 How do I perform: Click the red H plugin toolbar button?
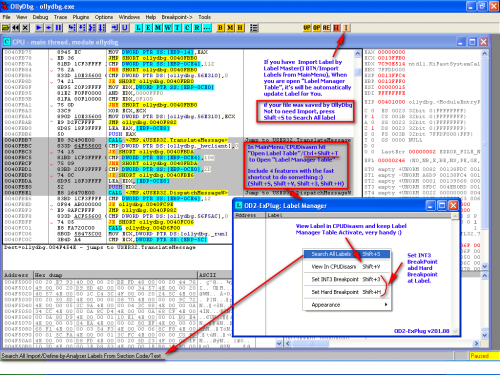click(337, 28)
